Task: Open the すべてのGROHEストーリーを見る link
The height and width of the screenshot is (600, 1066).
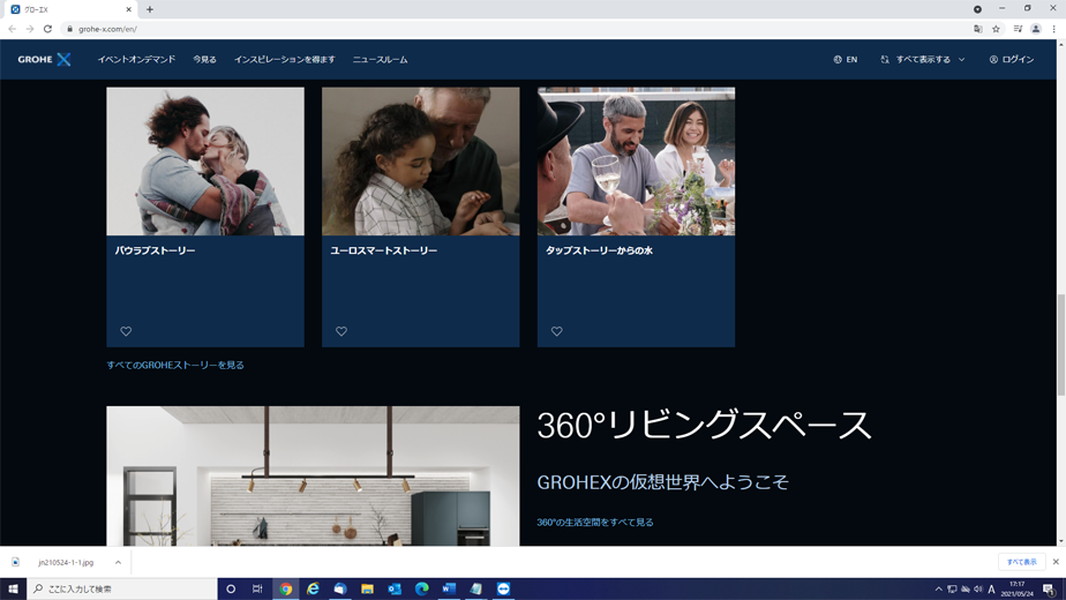Action: tap(175, 365)
